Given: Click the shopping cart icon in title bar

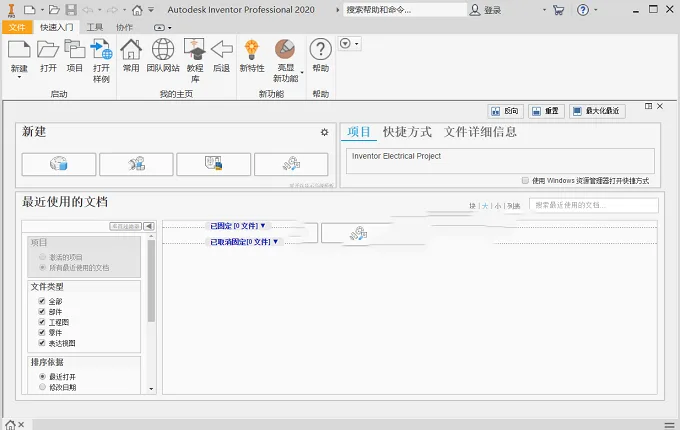Looking at the screenshot, I should click(x=559, y=10).
